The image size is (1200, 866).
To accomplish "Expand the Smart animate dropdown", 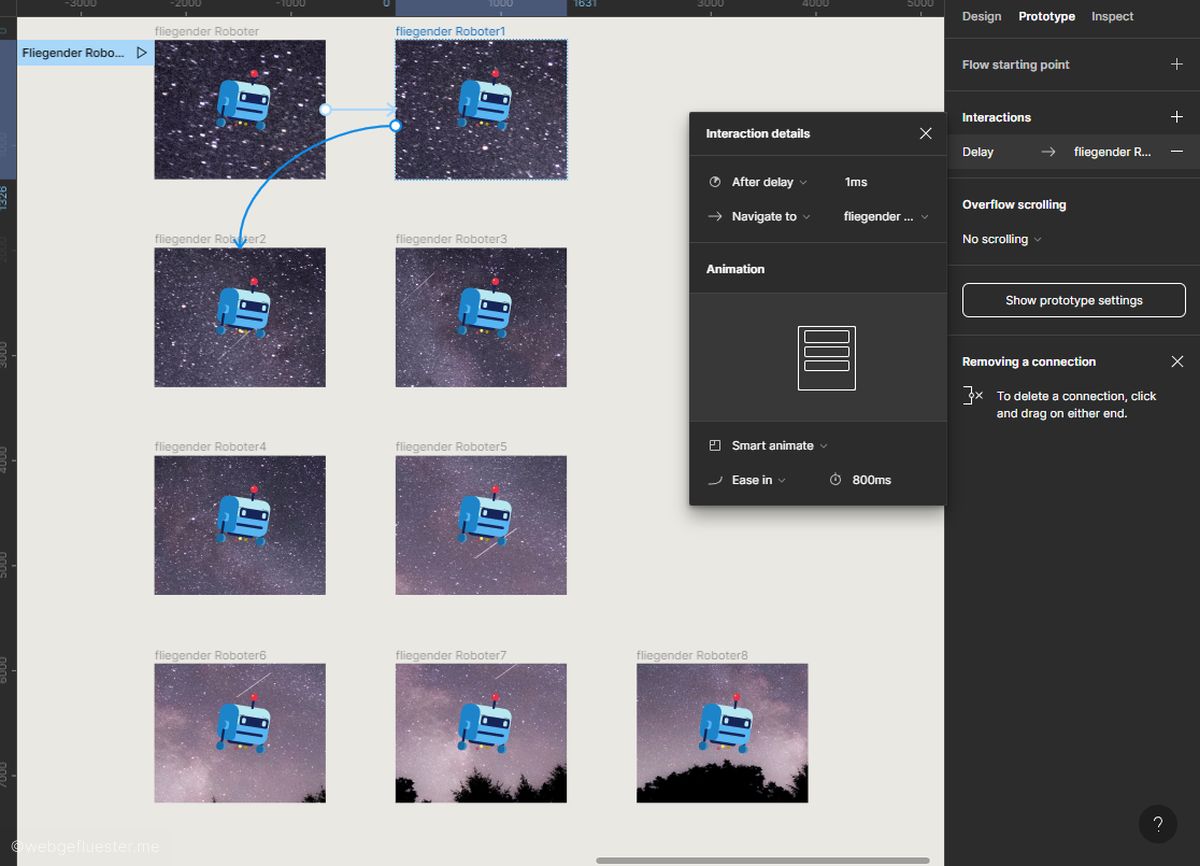I will coord(778,446).
